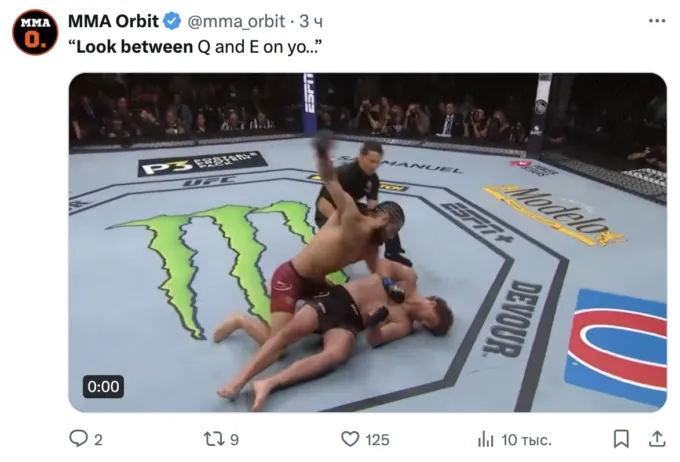Open the '3 ч' post timestamp
Viewport: 680px width, 462px height.
pos(311,21)
